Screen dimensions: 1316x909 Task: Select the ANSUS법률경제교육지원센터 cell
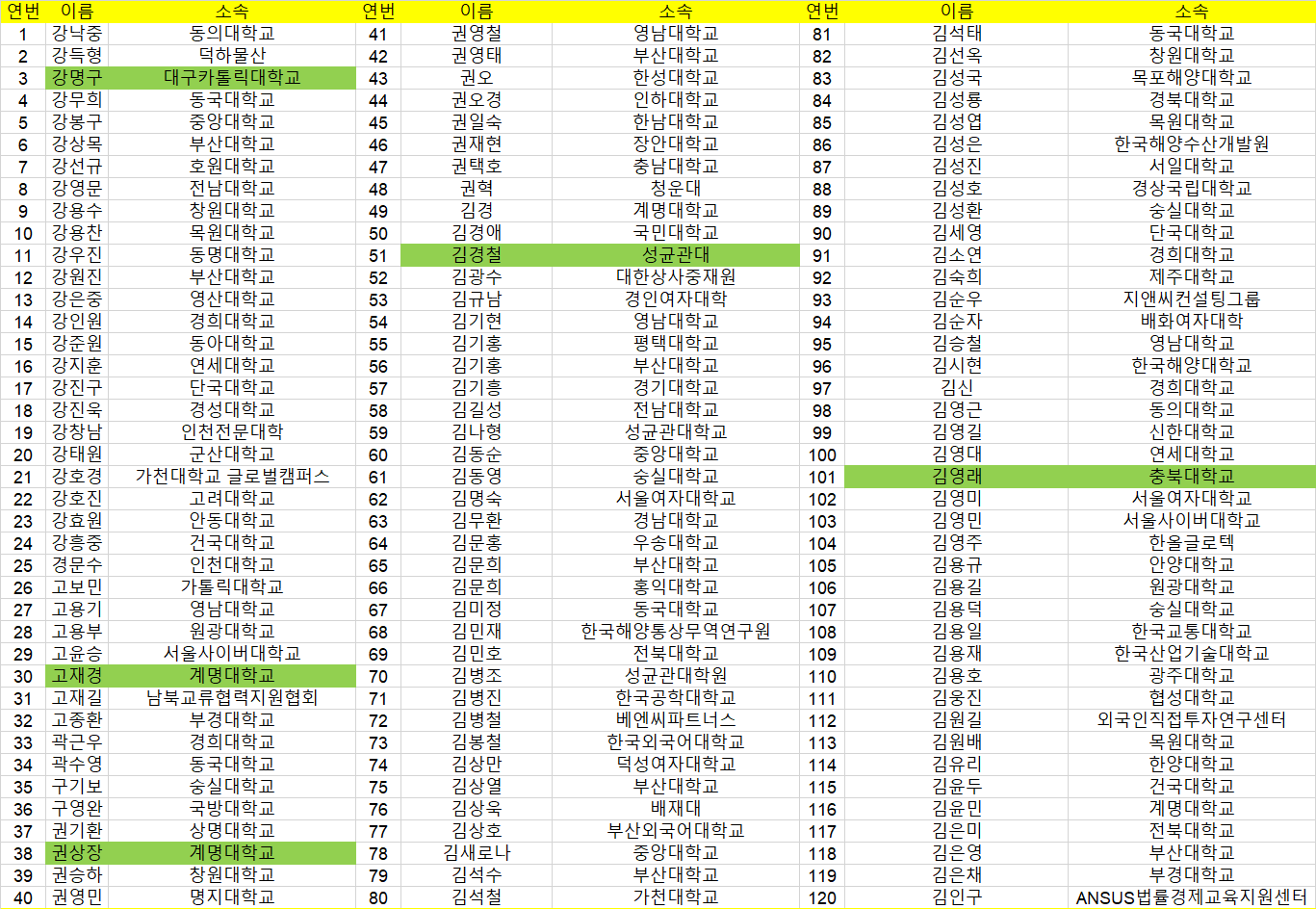pyautogui.click(x=1191, y=897)
